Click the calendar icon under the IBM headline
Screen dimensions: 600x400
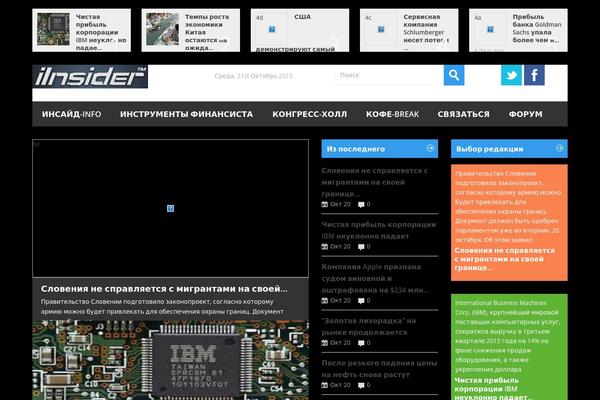pyautogui.click(x=324, y=247)
